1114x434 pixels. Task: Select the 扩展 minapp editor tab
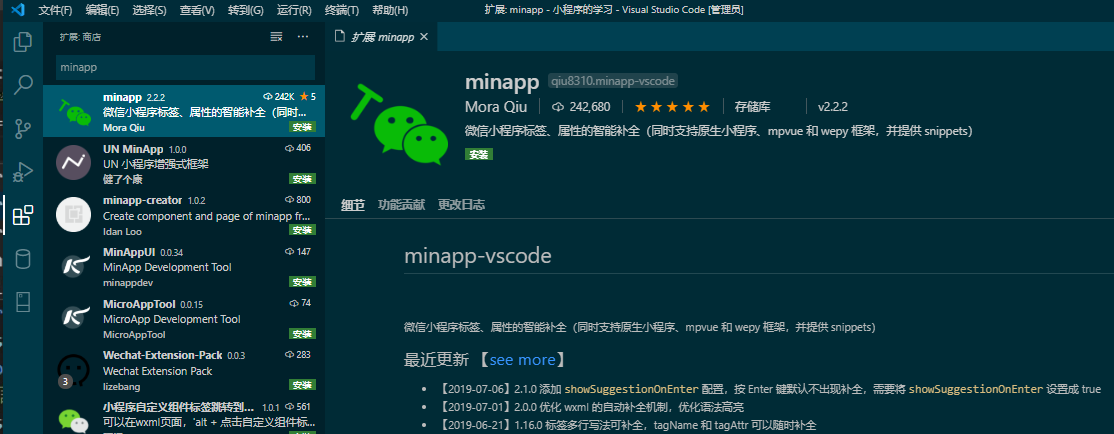pos(381,37)
